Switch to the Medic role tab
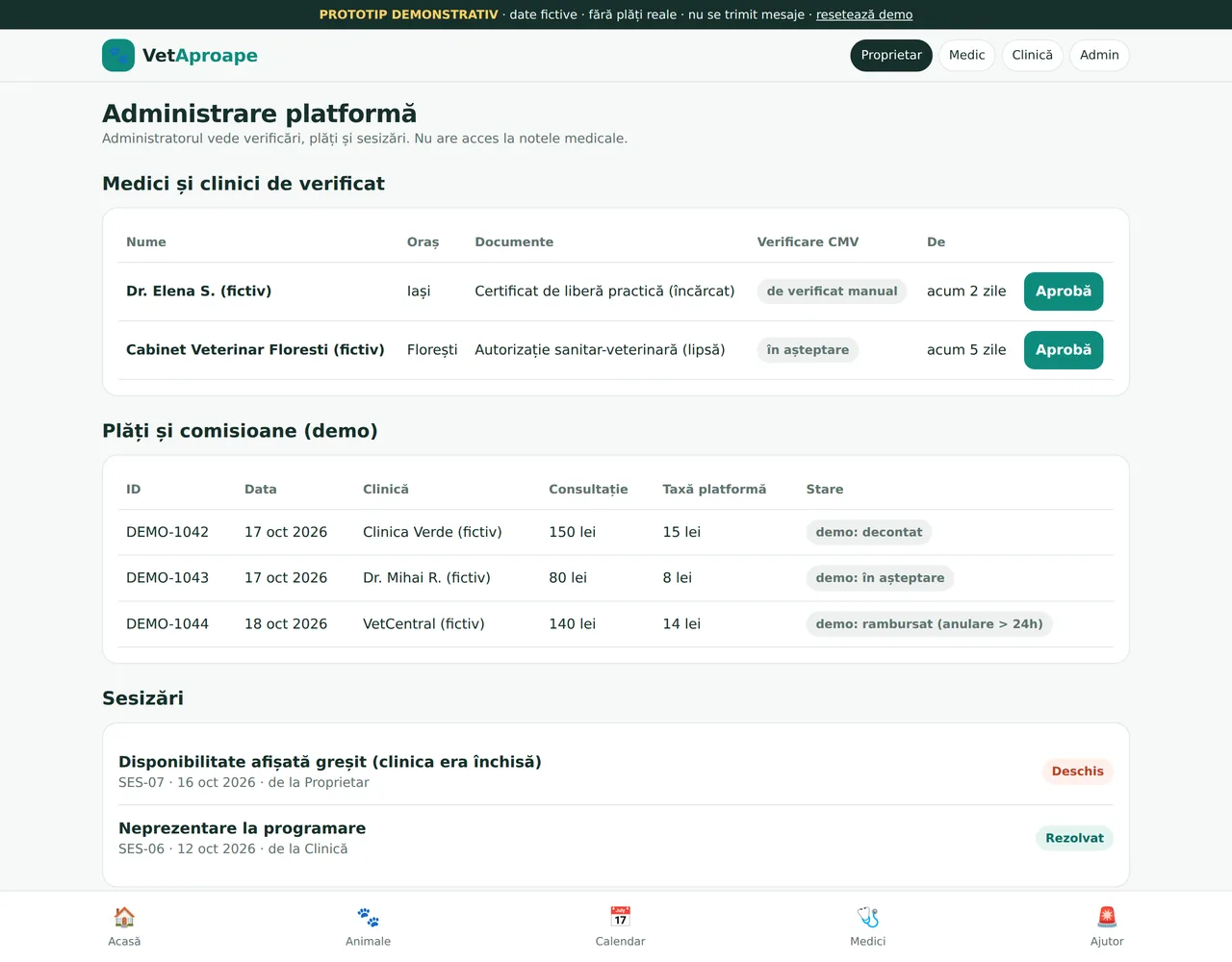Image resolution: width=1232 pixels, height=962 pixels. (967, 56)
